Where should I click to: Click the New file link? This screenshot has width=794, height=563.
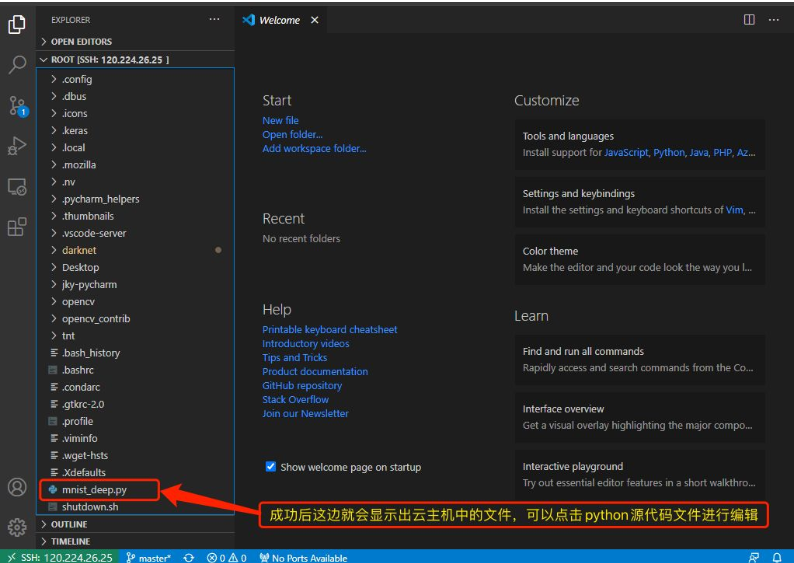tap(280, 120)
